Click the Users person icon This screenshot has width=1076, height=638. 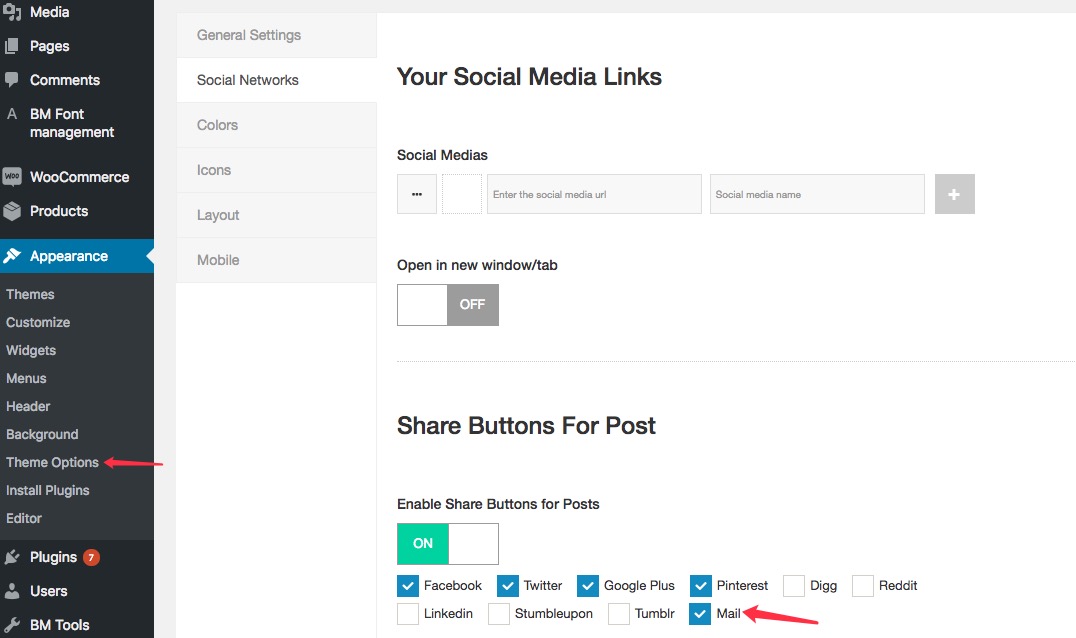[x=12, y=591]
